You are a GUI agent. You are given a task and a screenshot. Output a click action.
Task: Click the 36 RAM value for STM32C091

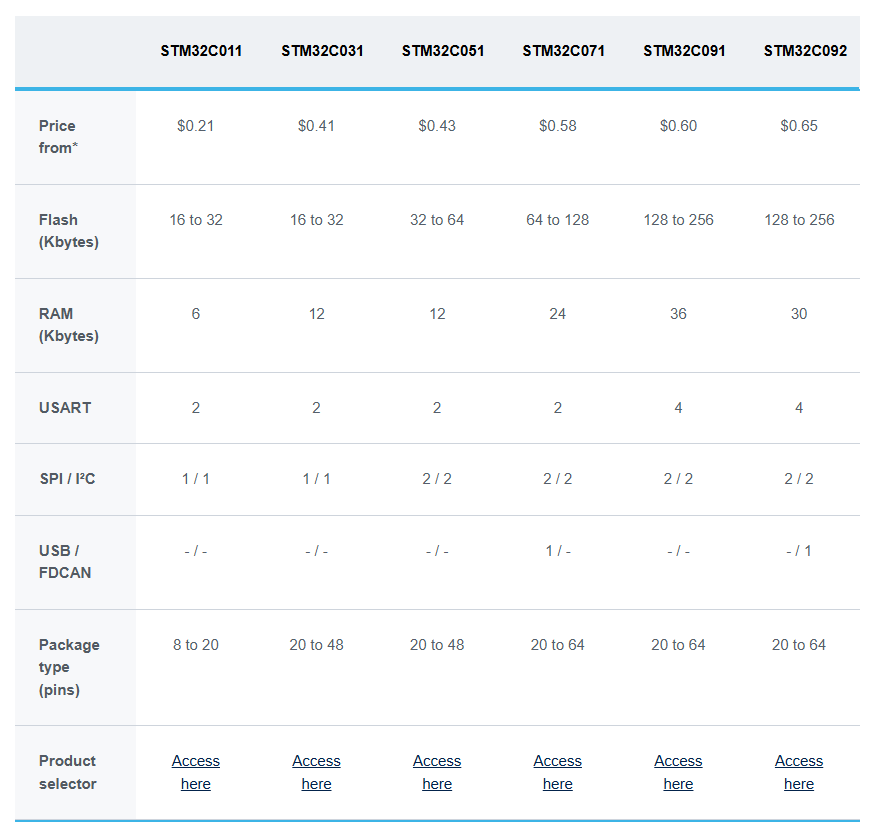pos(678,314)
